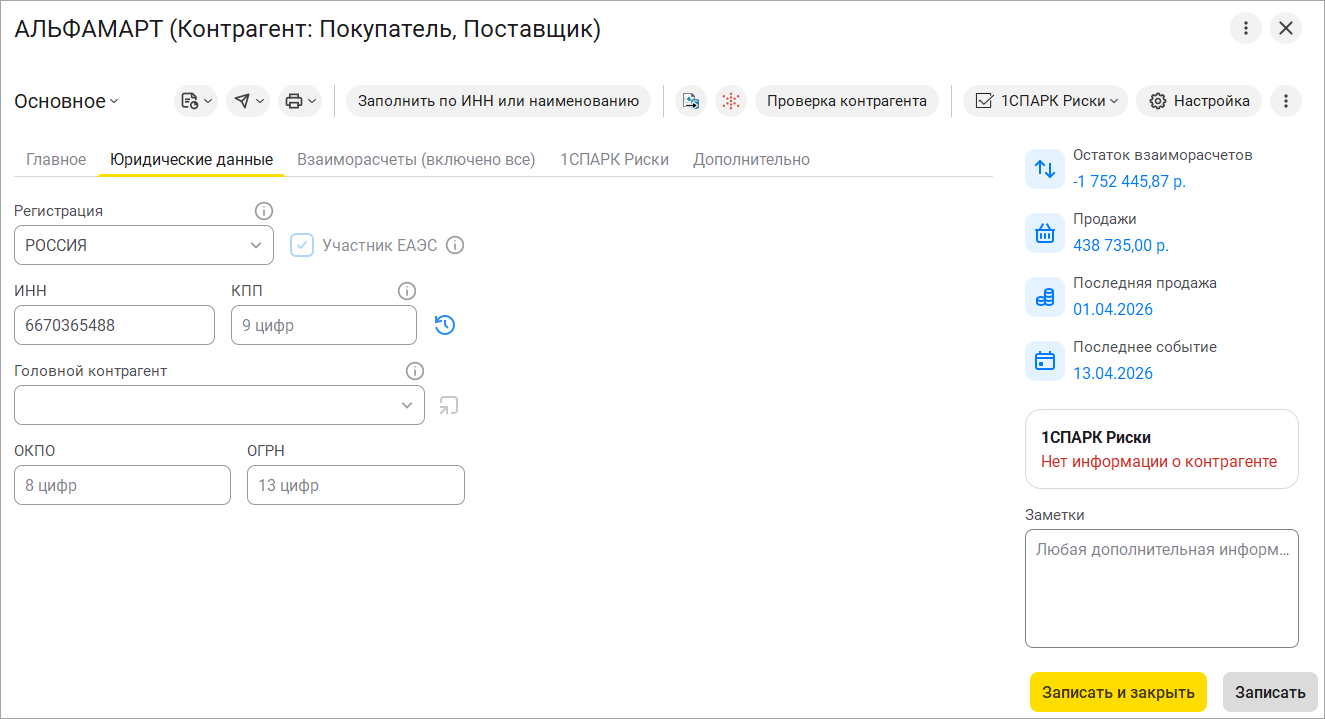Open the create-based-on document menu
Viewport: 1325px width, 719px height.
(195, 101)
